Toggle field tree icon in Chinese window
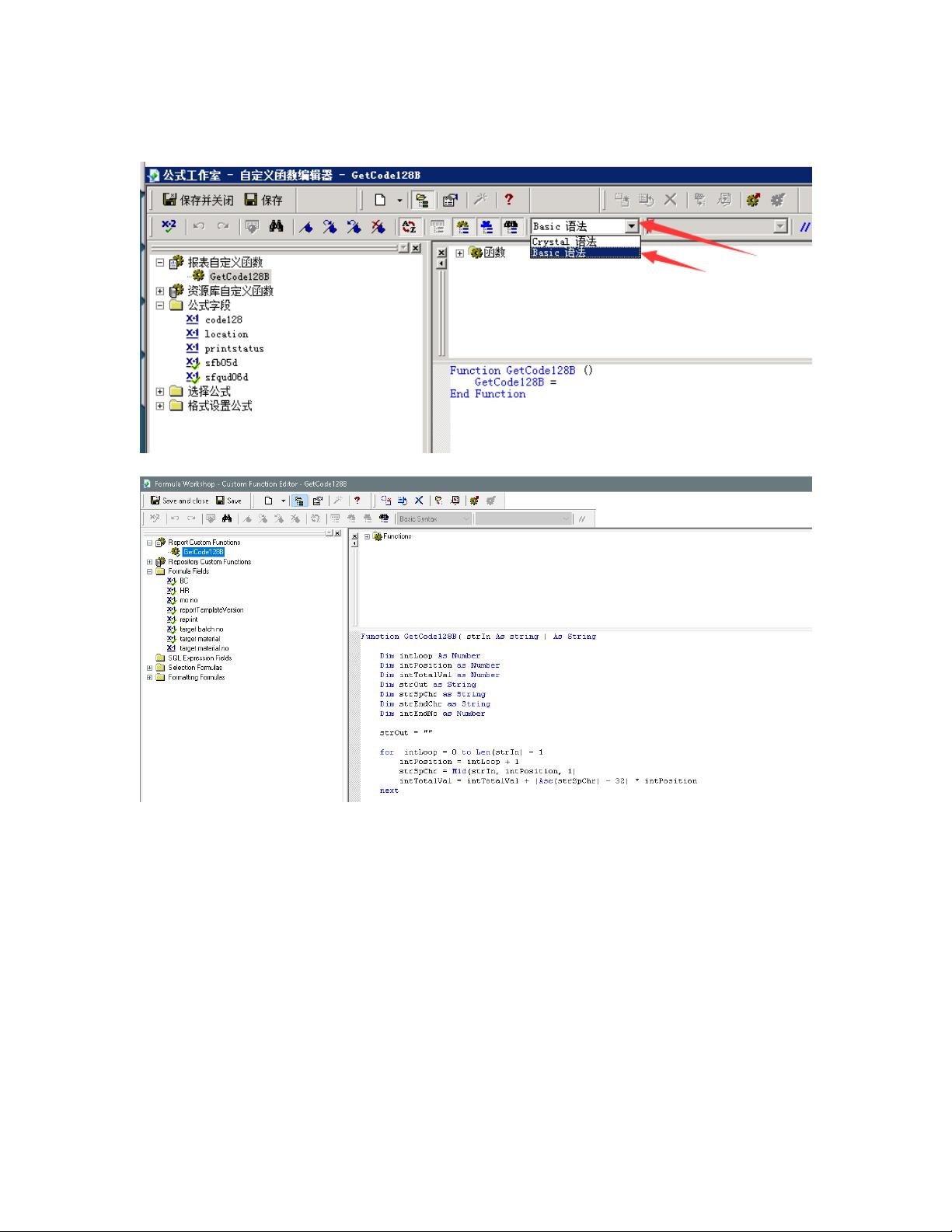 438,227
